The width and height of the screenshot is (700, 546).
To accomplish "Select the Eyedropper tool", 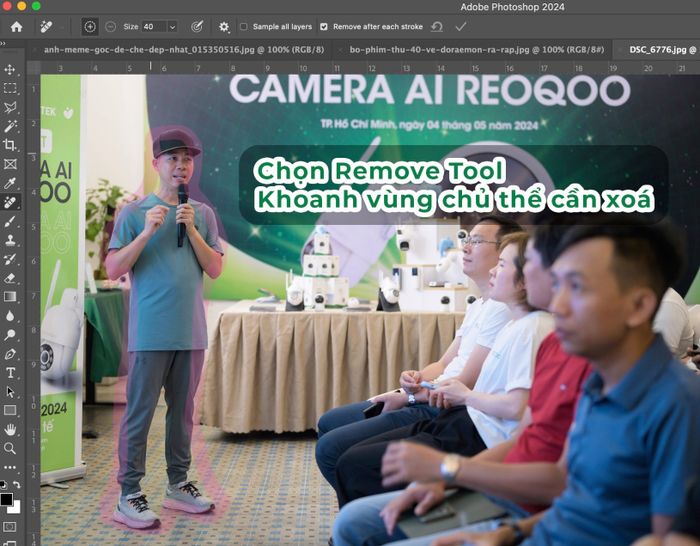I will click(10, 183).
